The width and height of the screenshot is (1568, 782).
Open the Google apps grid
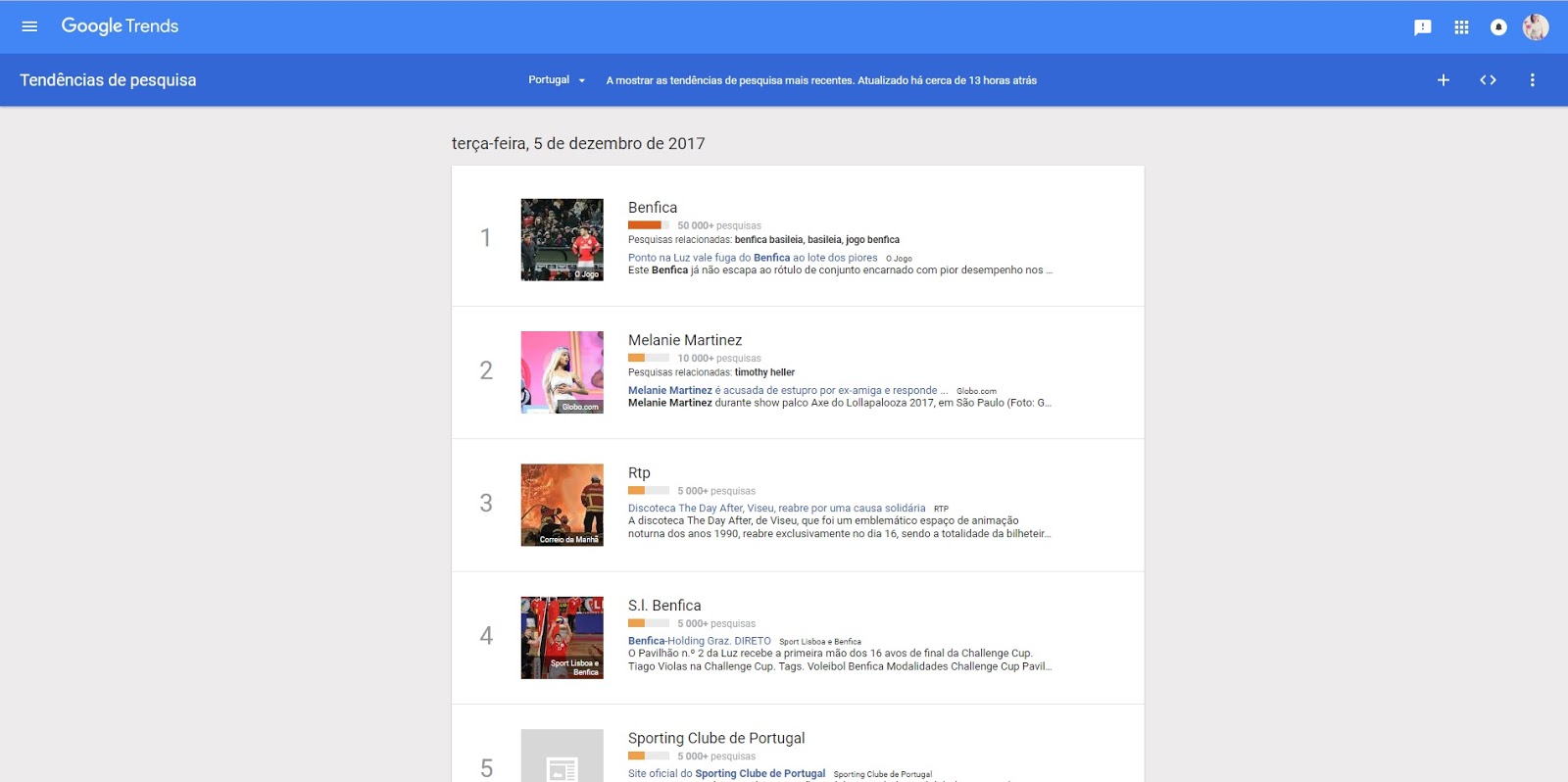click(x=1461, y=27)
